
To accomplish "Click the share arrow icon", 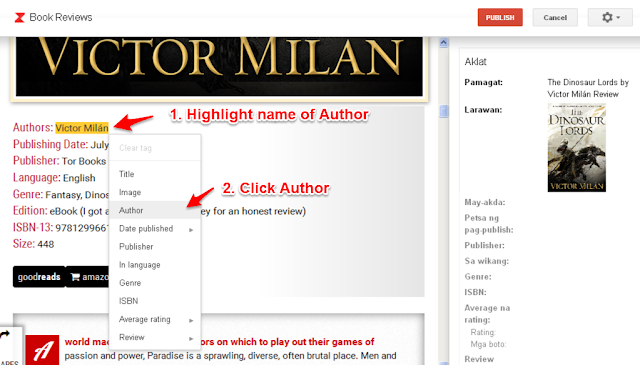I will [x=5, y=335].
